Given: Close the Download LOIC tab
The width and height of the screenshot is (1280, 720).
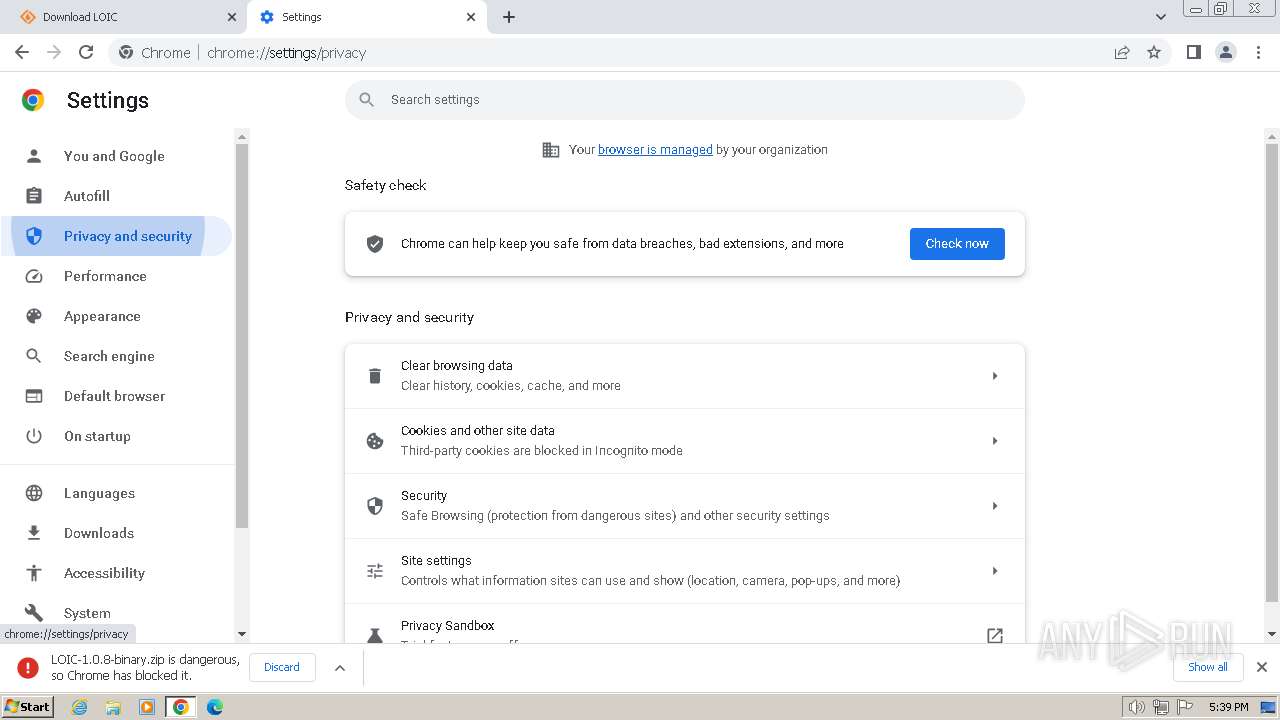Looking at the screenshot, I should point(232,17).
